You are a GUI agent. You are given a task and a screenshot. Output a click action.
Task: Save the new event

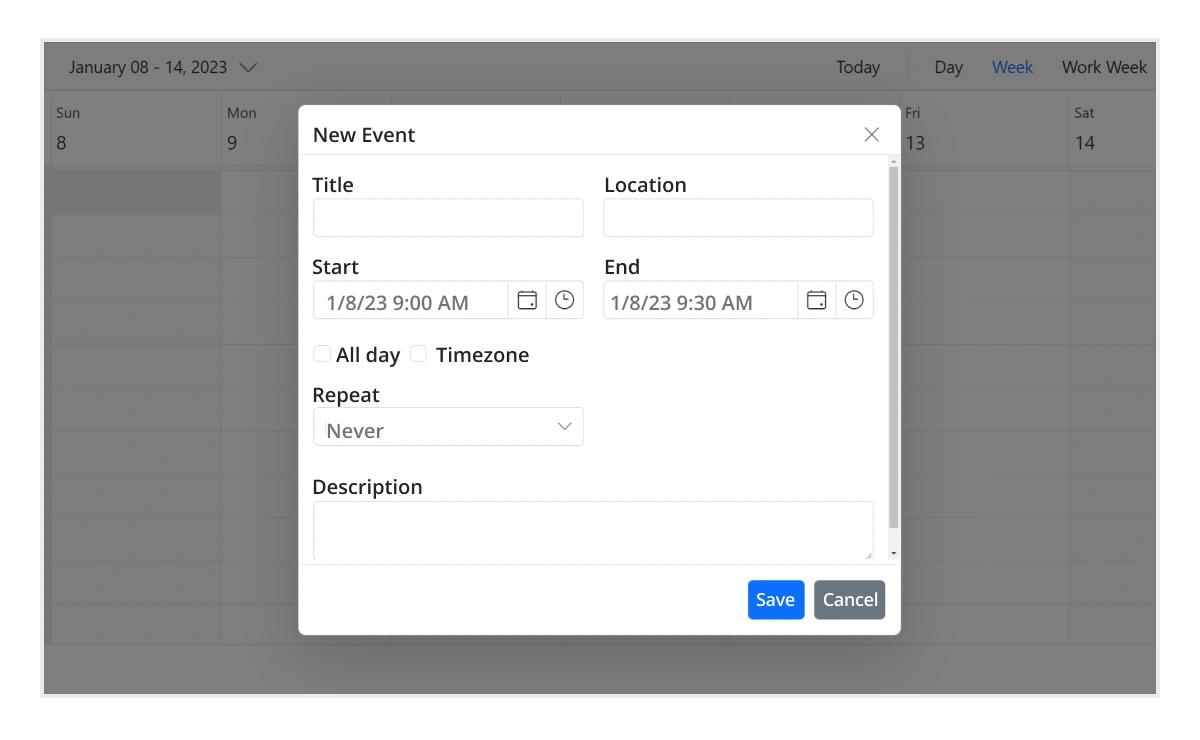[x=776, y=599]
